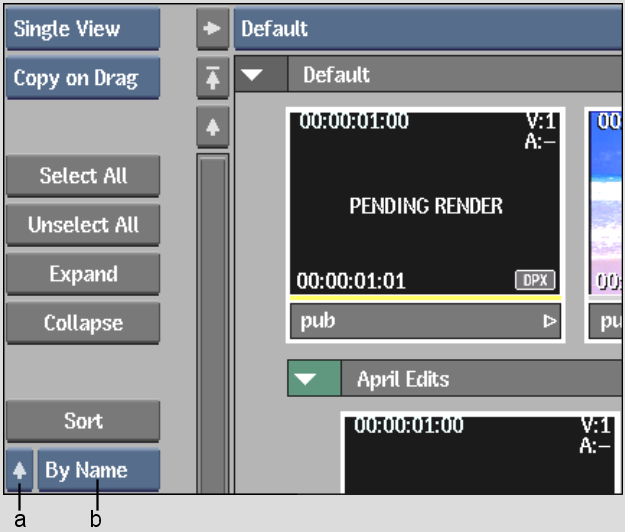Click the Collapse button

pos(83,323)
